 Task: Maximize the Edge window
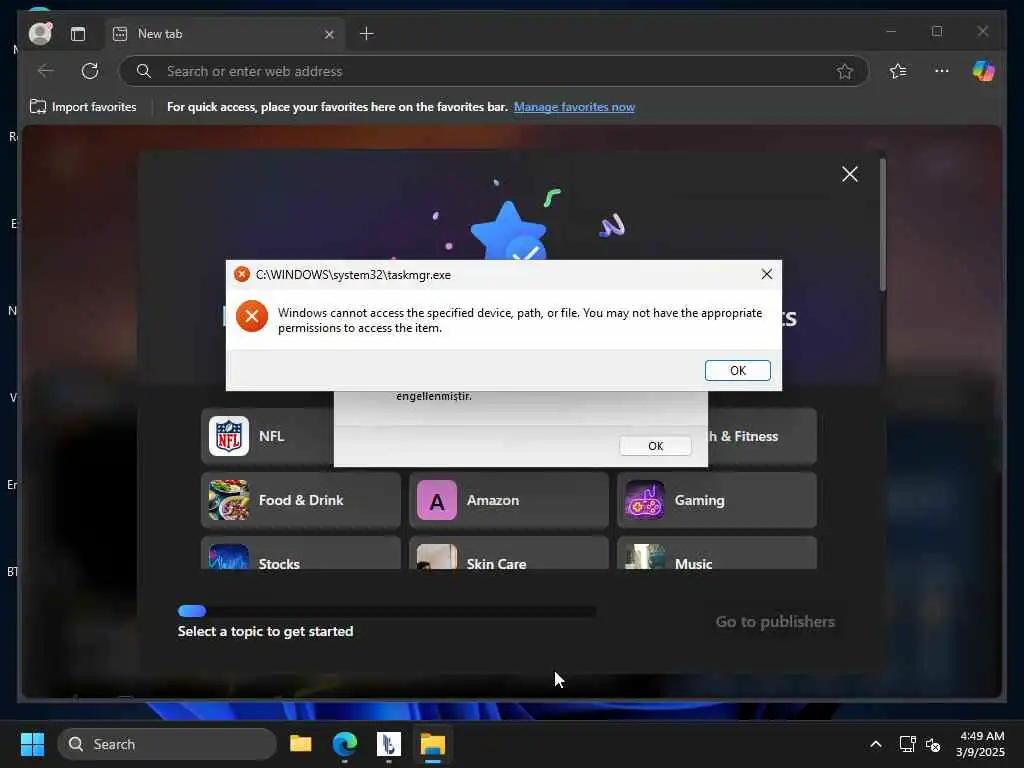pyautogui.click(x=937, y=31)
